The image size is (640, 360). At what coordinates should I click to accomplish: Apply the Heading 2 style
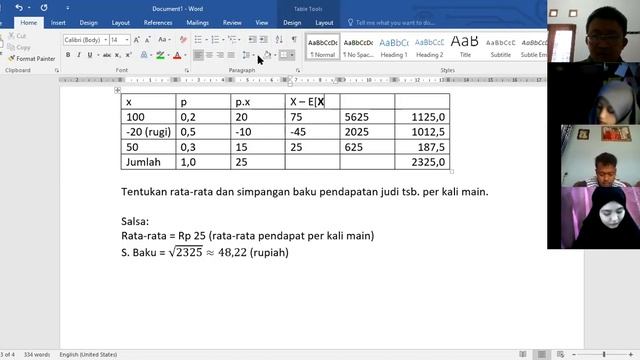(429, 47)
